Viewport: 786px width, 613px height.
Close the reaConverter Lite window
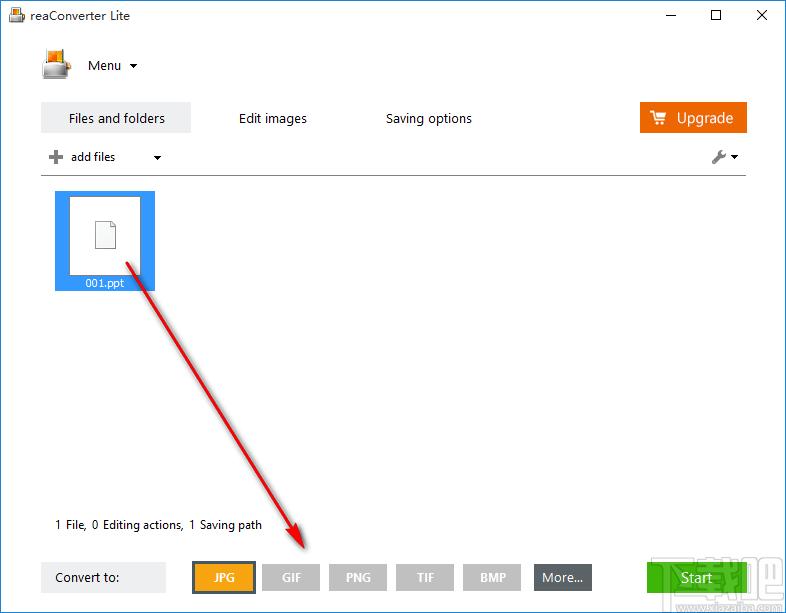761,15
